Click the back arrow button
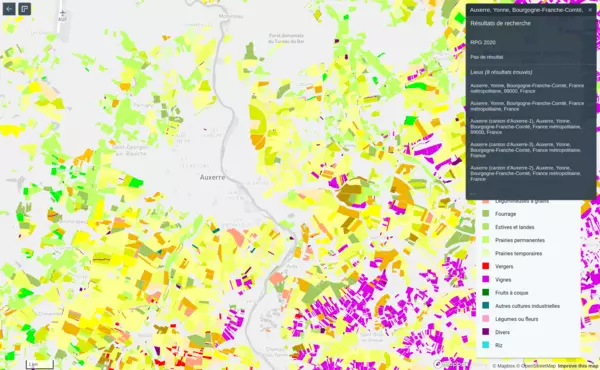600x370 pixels. click(9, 9)
